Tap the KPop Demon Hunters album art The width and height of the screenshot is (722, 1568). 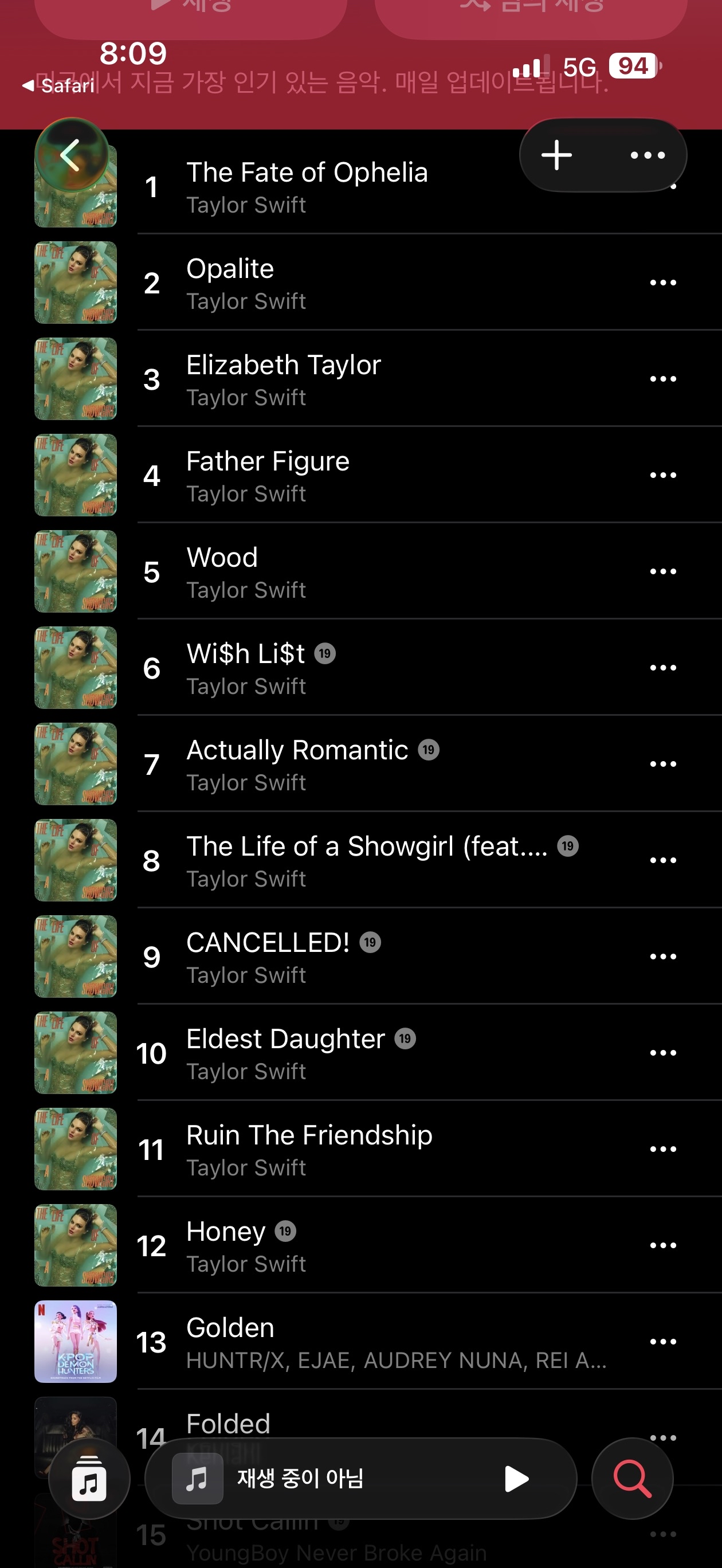(x=76, y=1342)
